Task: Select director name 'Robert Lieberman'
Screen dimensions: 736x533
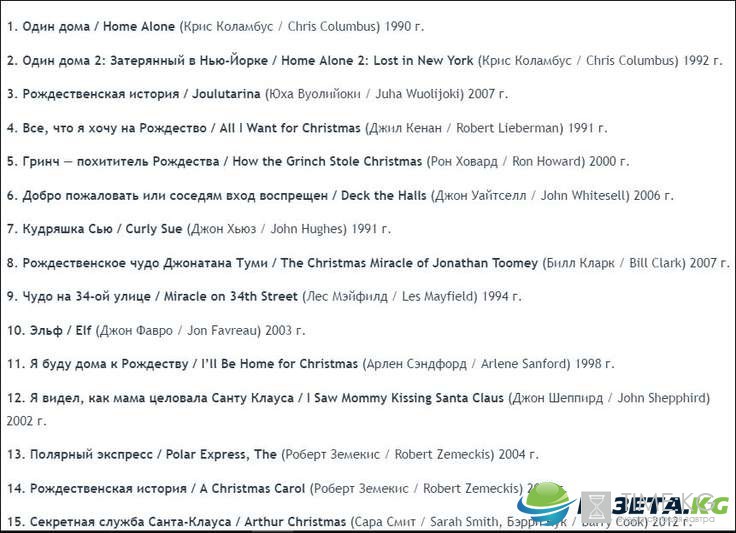Action: click(x=507, y=128)
